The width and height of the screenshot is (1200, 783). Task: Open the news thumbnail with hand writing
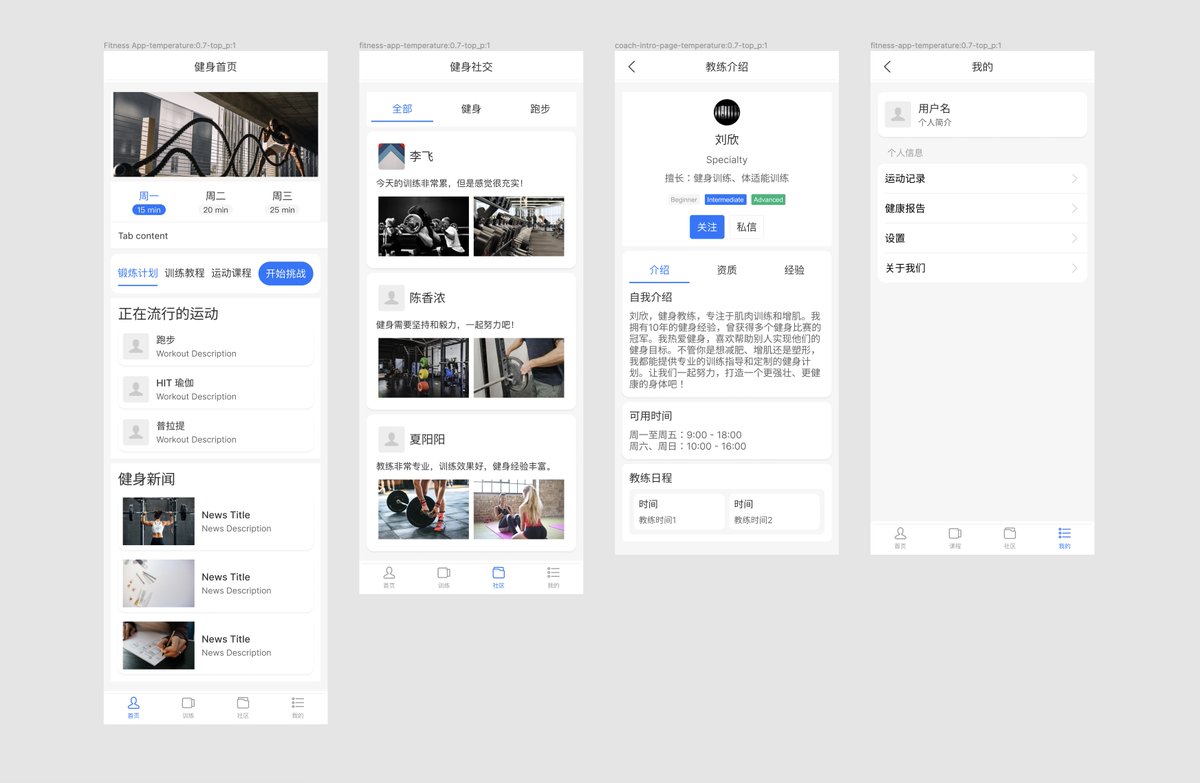tap(159, 646)
